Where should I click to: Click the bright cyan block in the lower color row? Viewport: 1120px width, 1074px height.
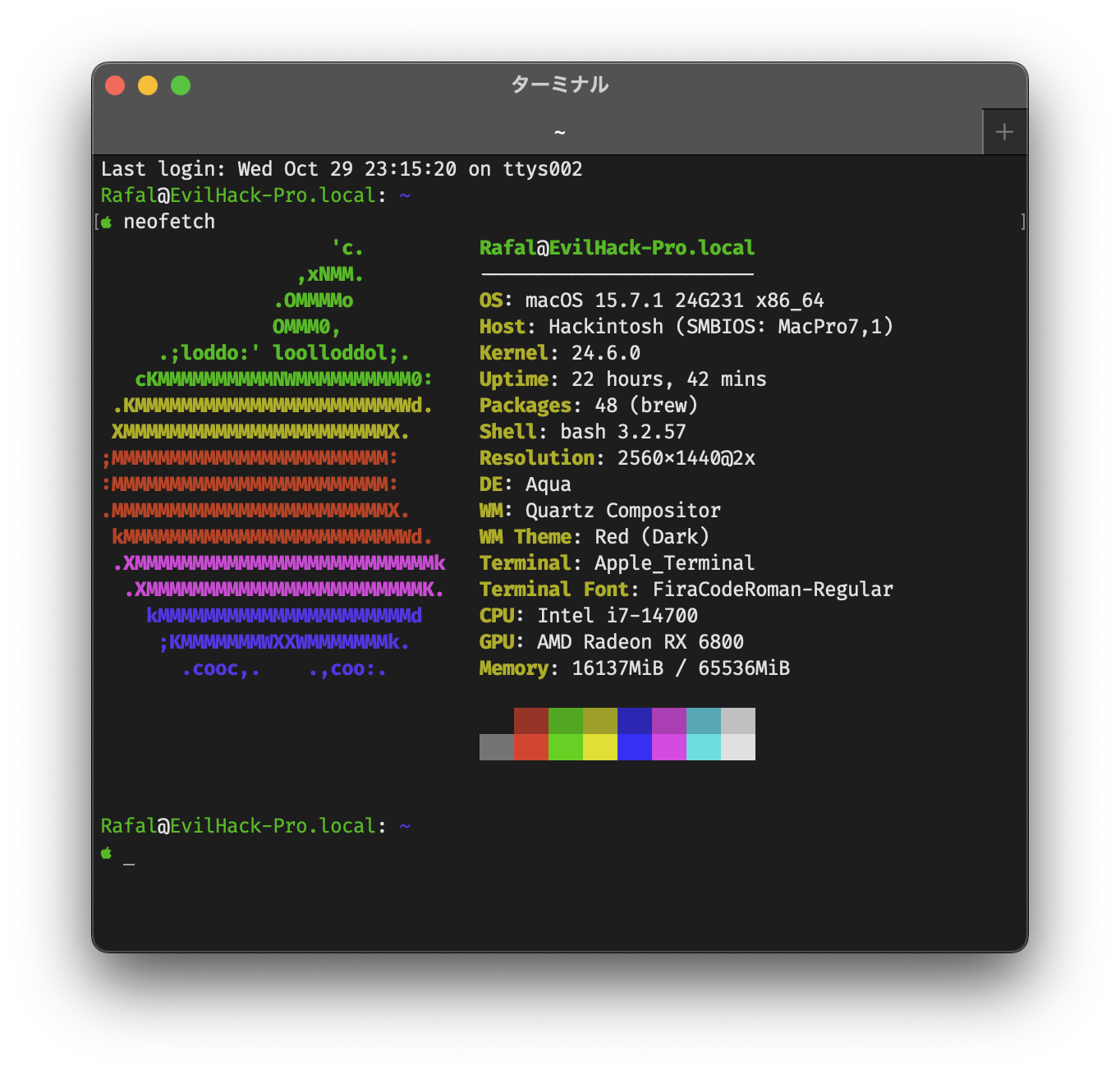[704, 747]
